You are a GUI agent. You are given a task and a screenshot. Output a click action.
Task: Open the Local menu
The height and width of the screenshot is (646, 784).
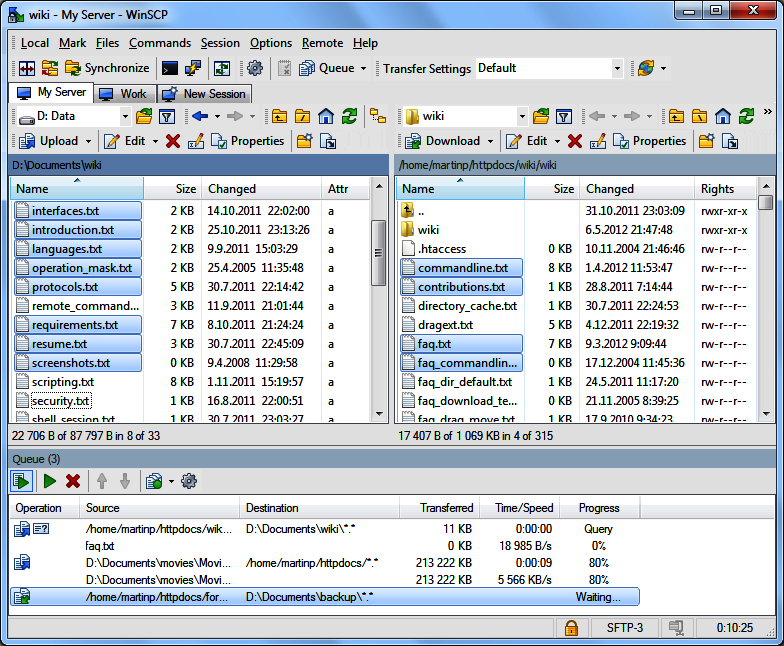coord(35,43)
